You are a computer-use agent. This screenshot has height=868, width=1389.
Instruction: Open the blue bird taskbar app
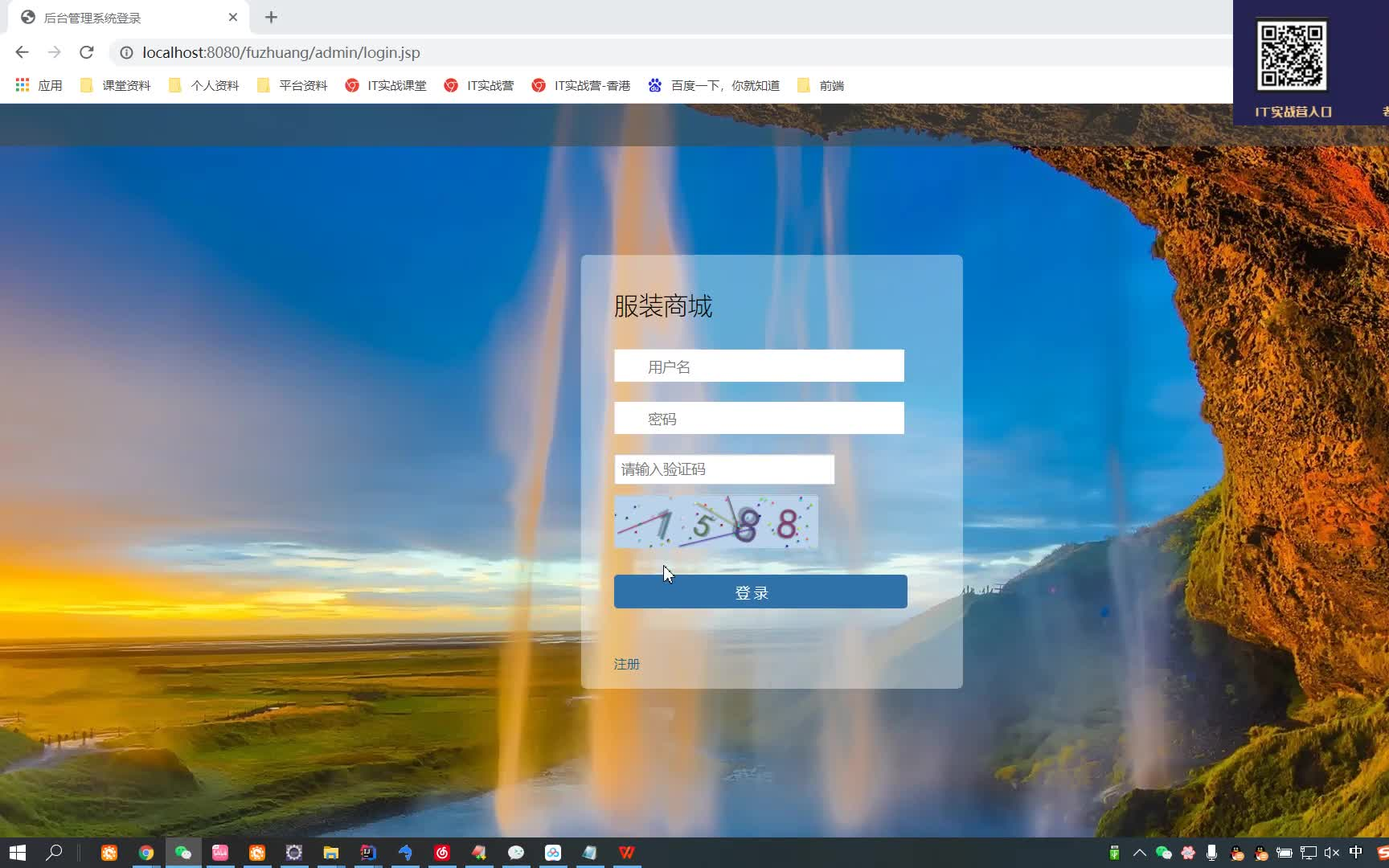coord(405,852)
